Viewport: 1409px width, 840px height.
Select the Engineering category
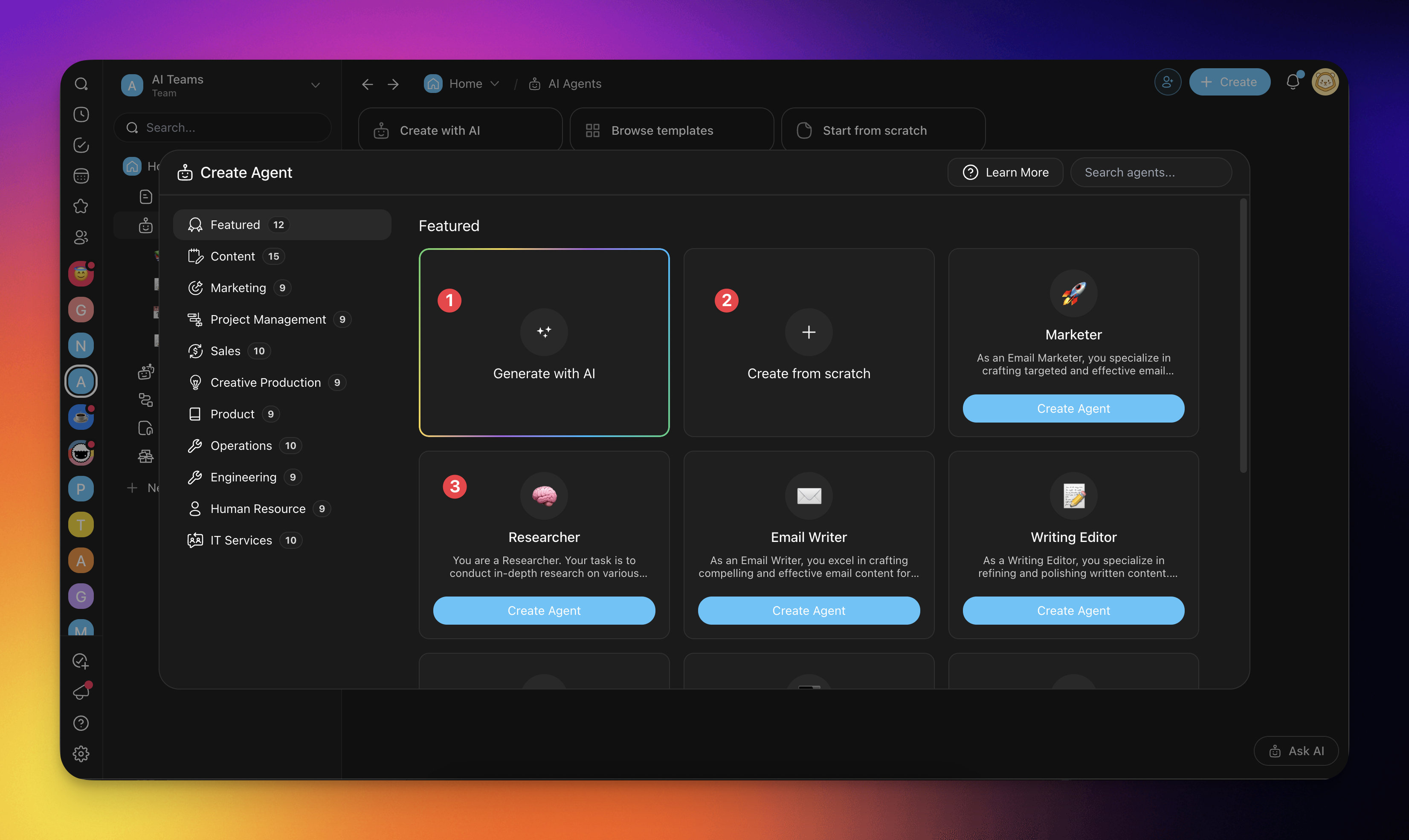coord(243,477)
